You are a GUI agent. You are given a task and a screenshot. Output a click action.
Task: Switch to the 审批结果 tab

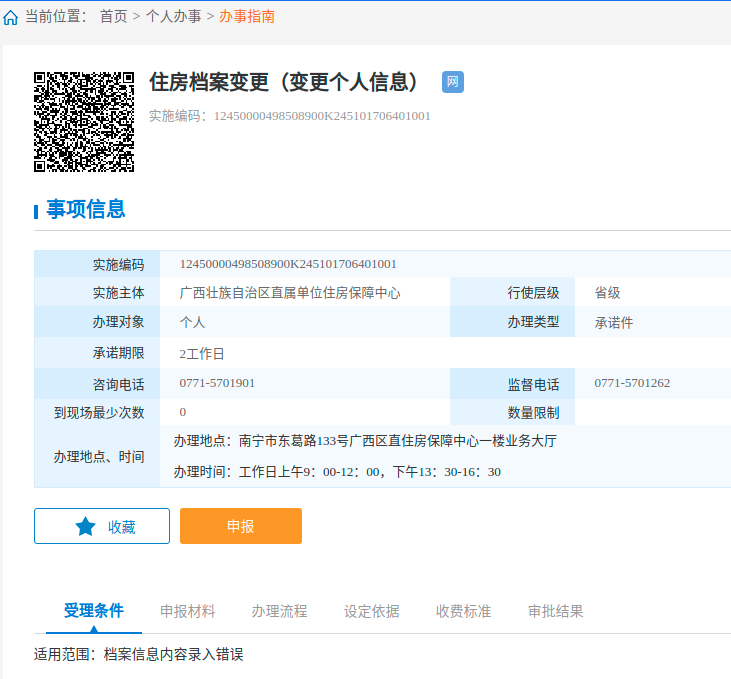point(556,611)
